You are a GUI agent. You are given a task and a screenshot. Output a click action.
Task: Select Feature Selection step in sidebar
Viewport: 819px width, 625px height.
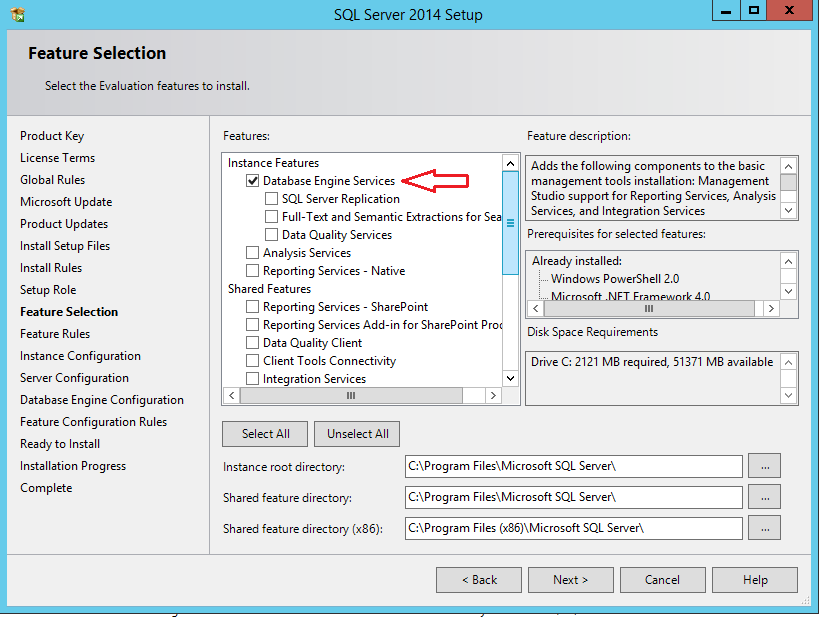(x=69, y=312)
